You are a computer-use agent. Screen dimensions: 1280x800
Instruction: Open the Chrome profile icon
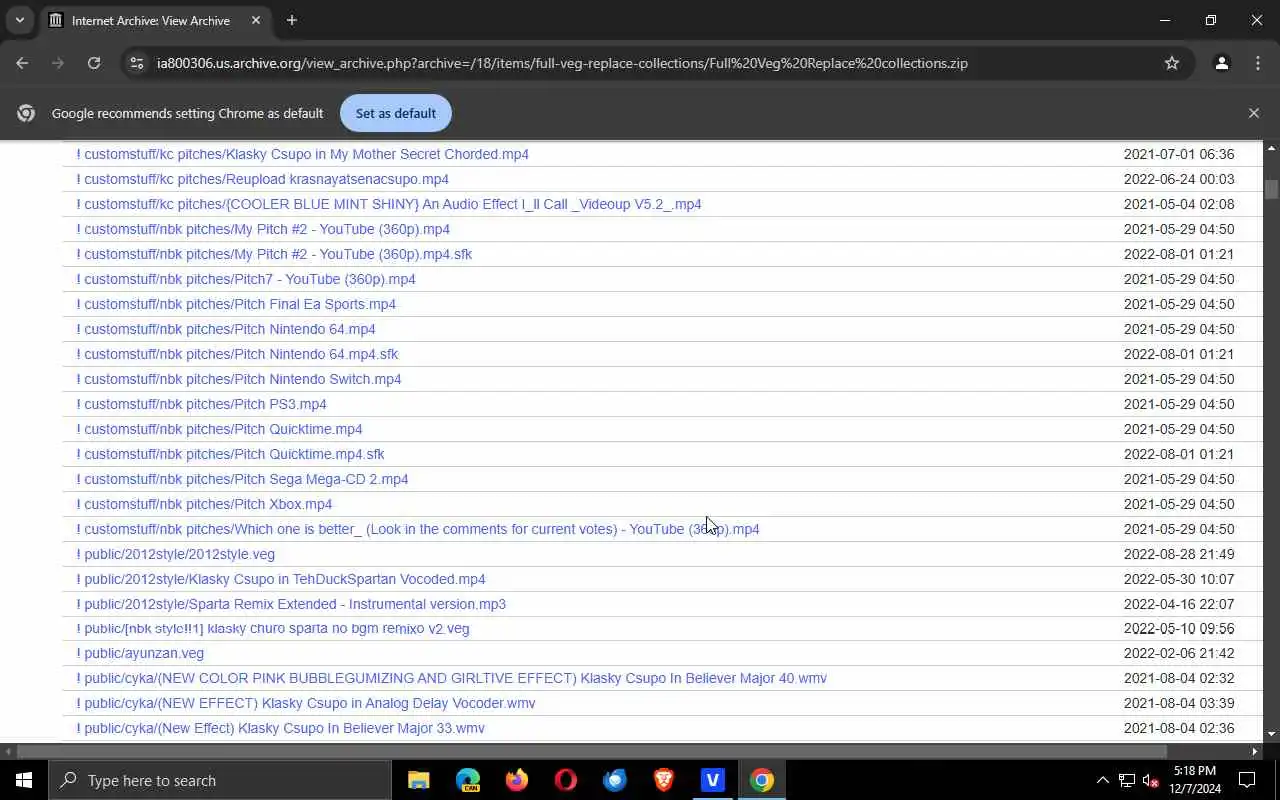1221,63
